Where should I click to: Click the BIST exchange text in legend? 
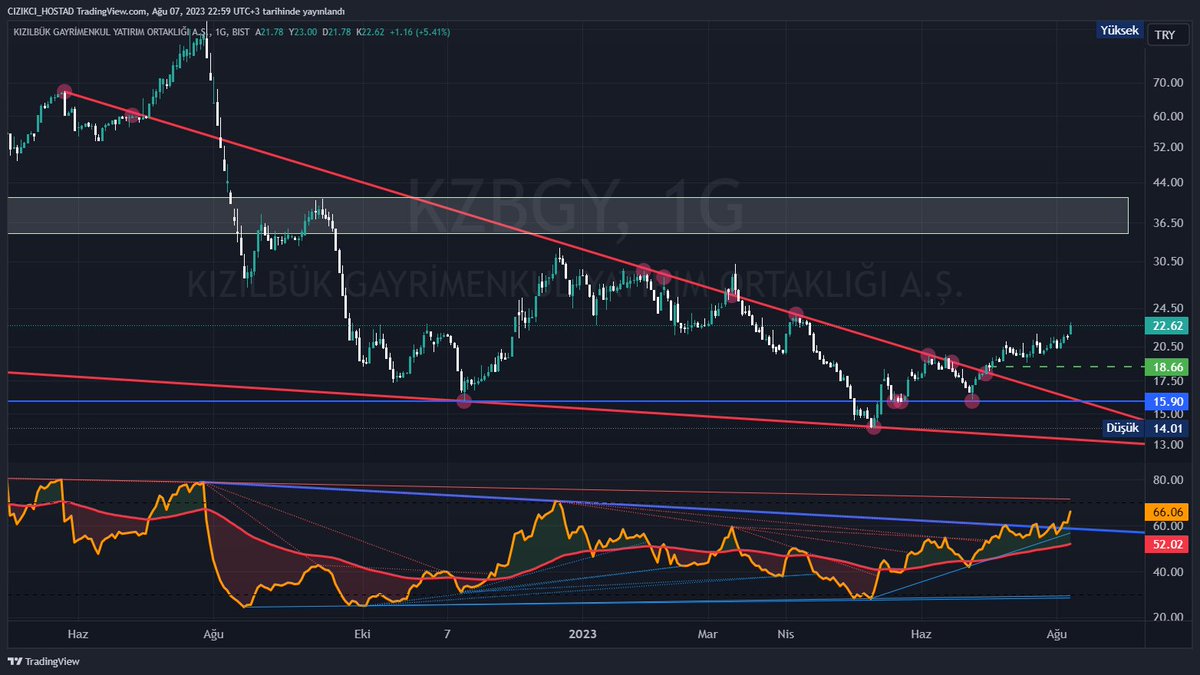coord(242,32)
